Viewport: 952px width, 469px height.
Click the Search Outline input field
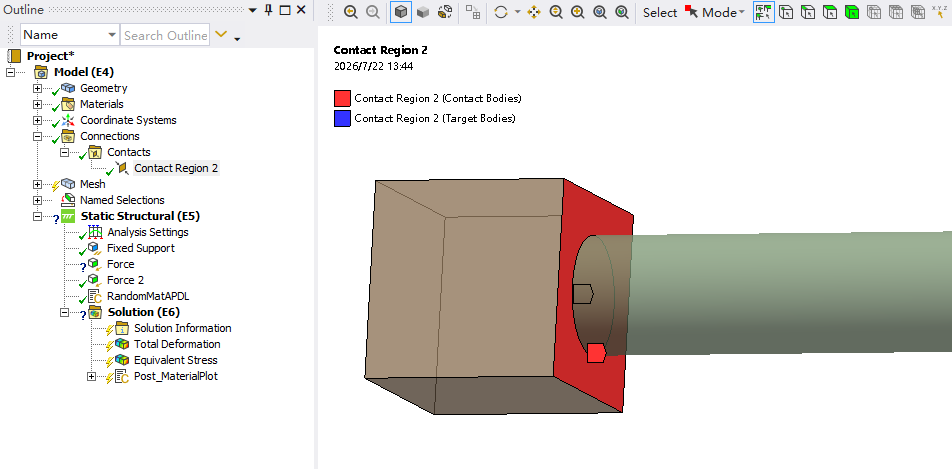pos(165,35)
